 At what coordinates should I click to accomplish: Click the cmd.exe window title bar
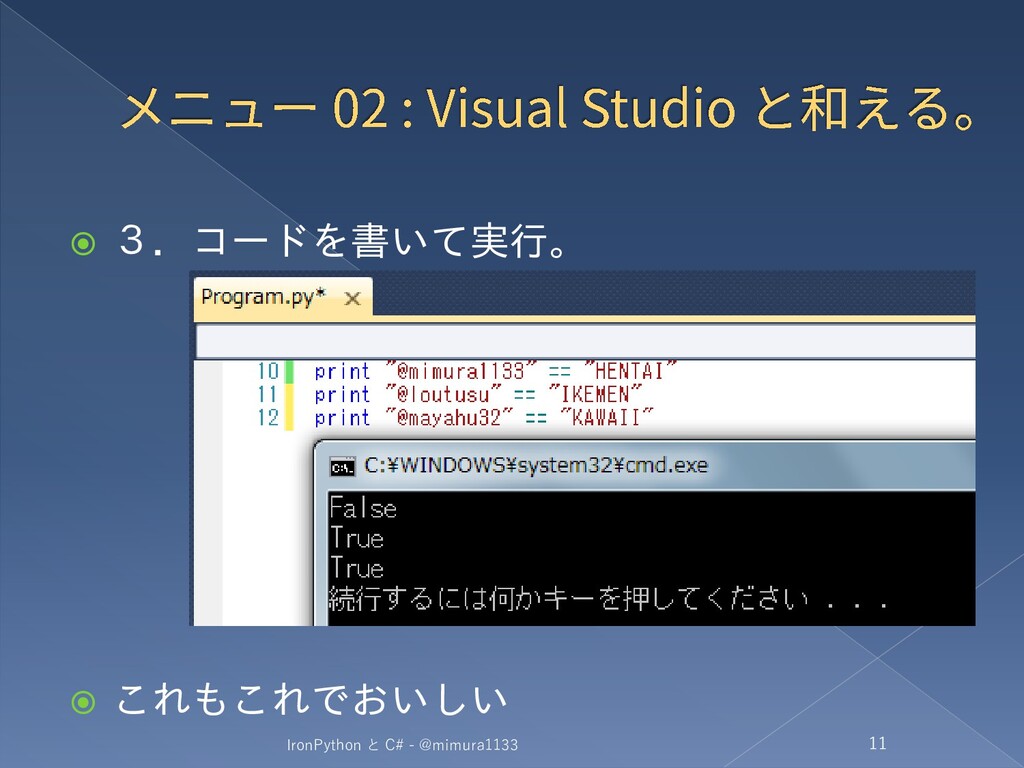coord(647,466)
